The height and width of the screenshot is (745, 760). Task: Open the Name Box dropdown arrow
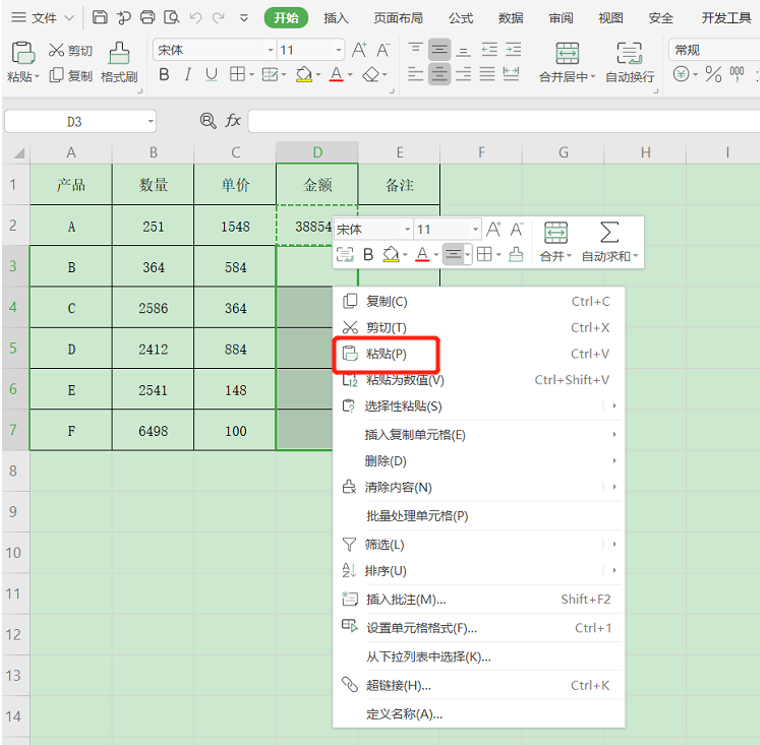click(x=151, y=121)
